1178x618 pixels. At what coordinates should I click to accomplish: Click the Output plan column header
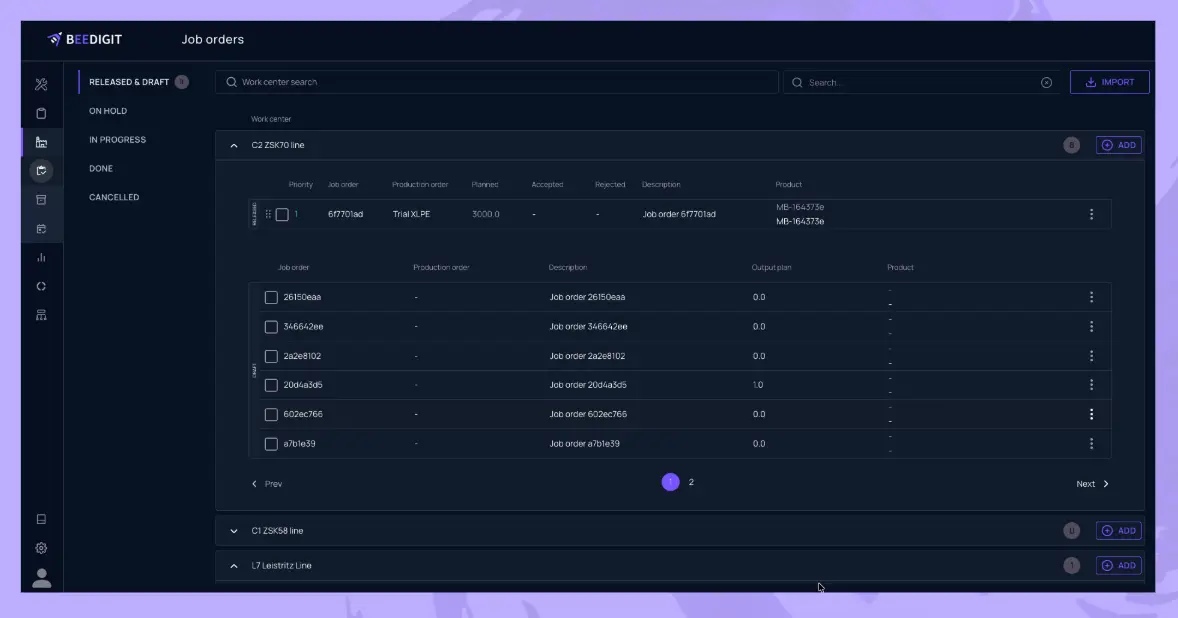coord(772,267)
